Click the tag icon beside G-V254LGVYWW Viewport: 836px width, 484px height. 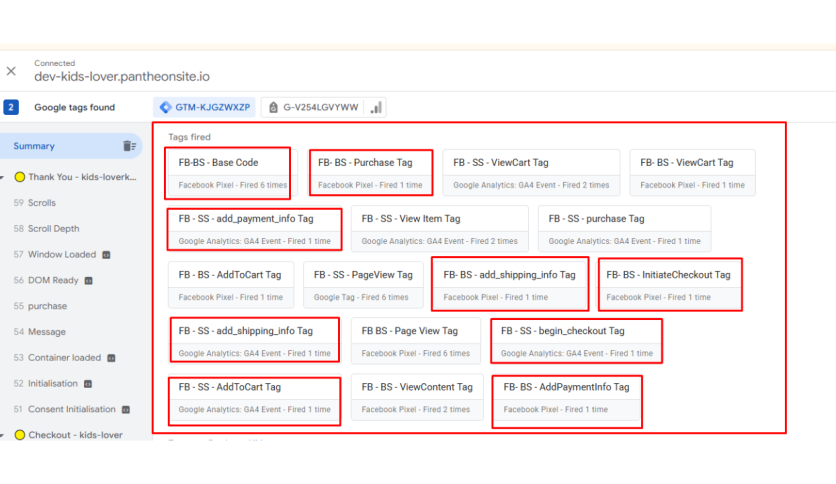[x=273, y=107]
